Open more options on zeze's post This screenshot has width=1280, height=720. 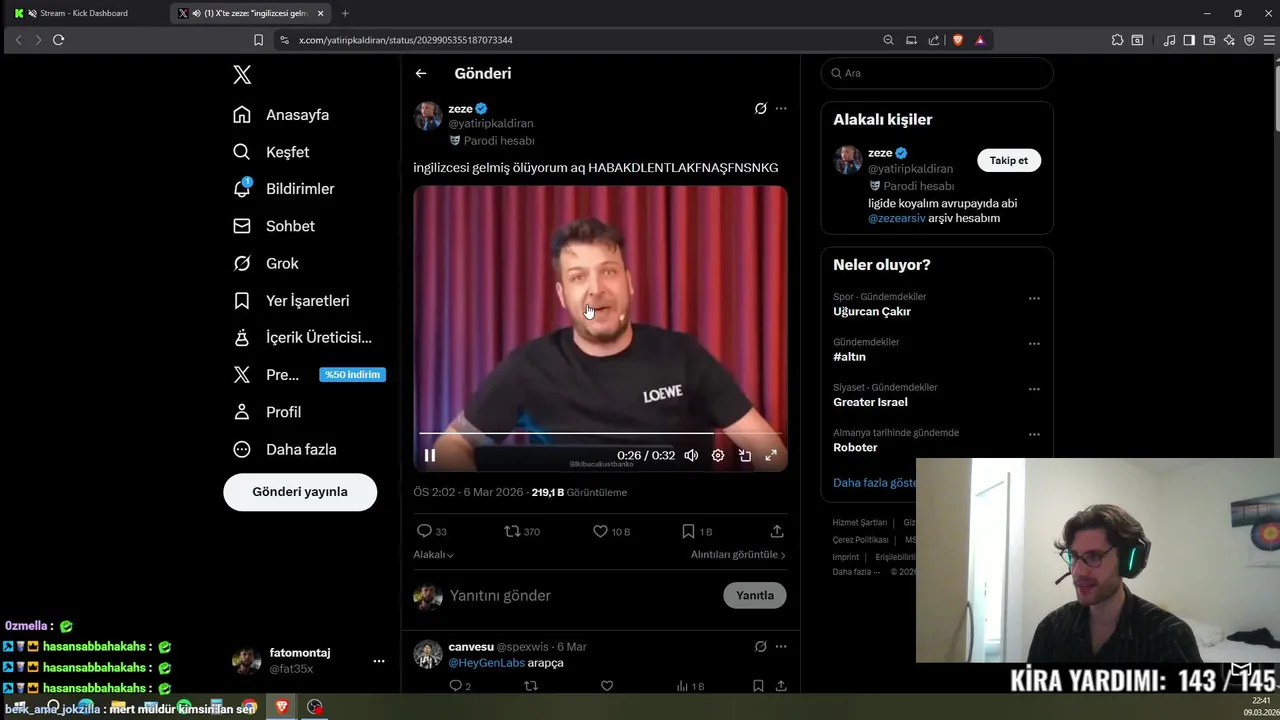[x=781, y=108]
